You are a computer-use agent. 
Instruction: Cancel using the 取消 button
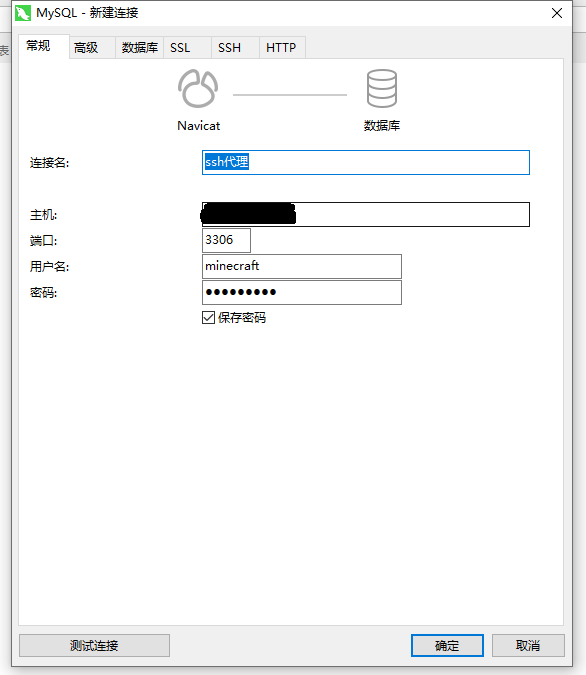pos(528,645)
